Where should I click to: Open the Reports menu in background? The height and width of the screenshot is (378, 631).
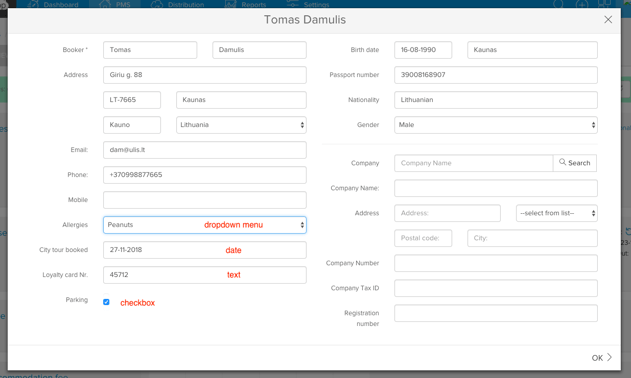pos(245,4)
